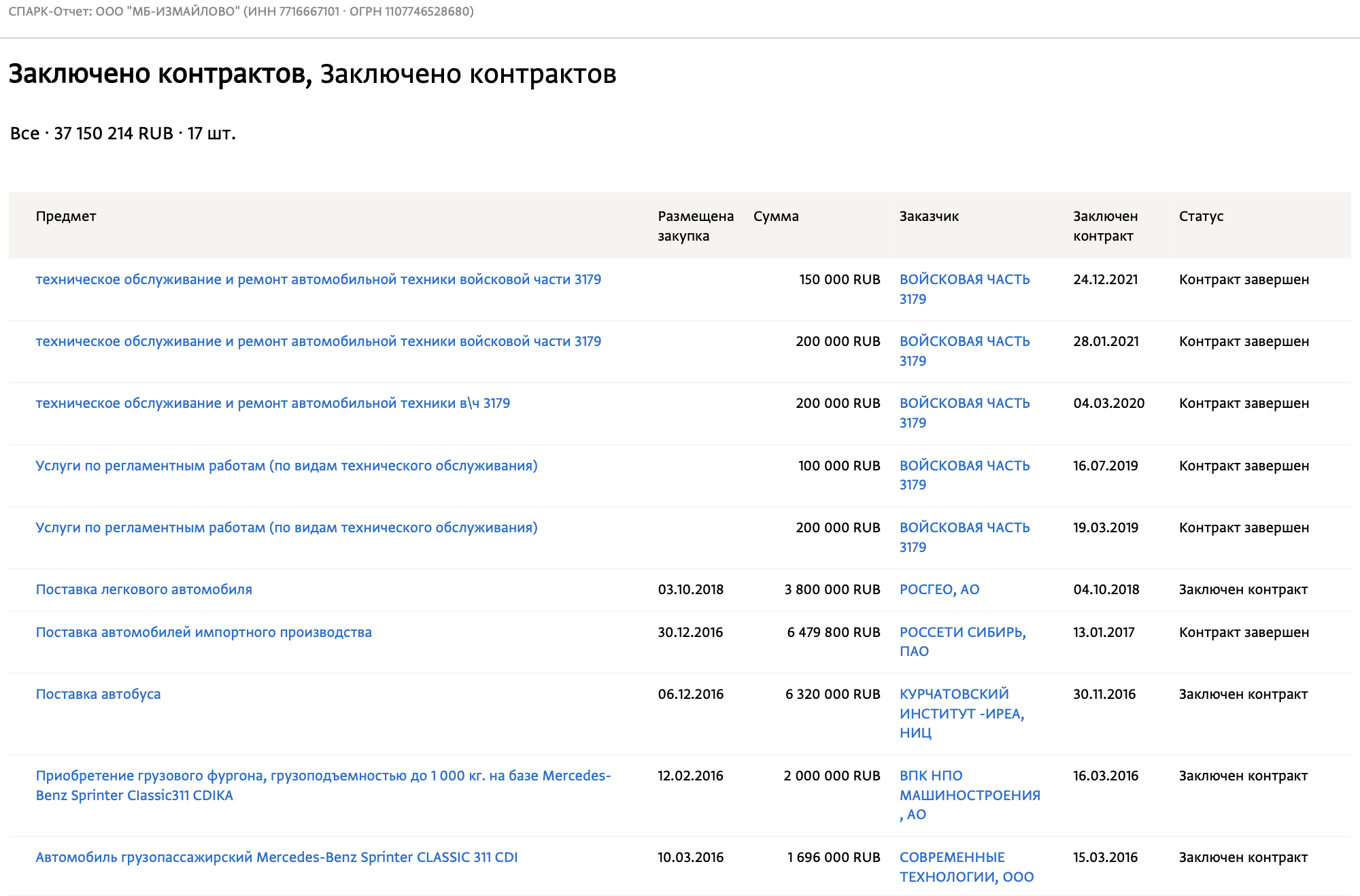Select status 'Заключен контракт' in the 15.03.2016 row
The width and height of the screenshot is (1360, 896).
(x=1243, y=857)
